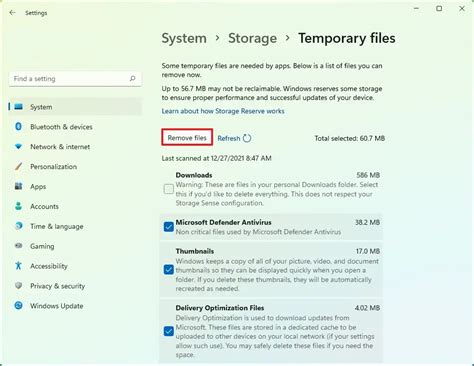474x366 pixels.
Task: Open Privacy & security
Action: [75, 286]
